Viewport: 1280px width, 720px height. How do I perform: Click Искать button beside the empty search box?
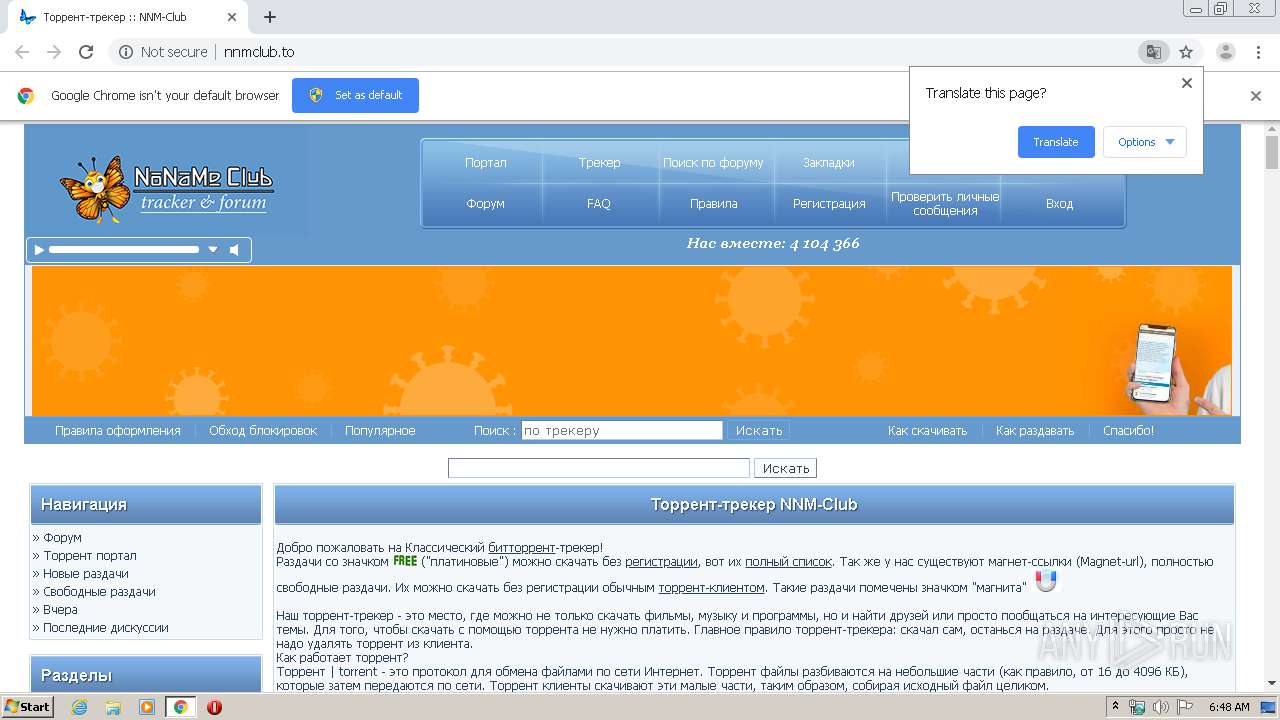(x=786, y=468)
